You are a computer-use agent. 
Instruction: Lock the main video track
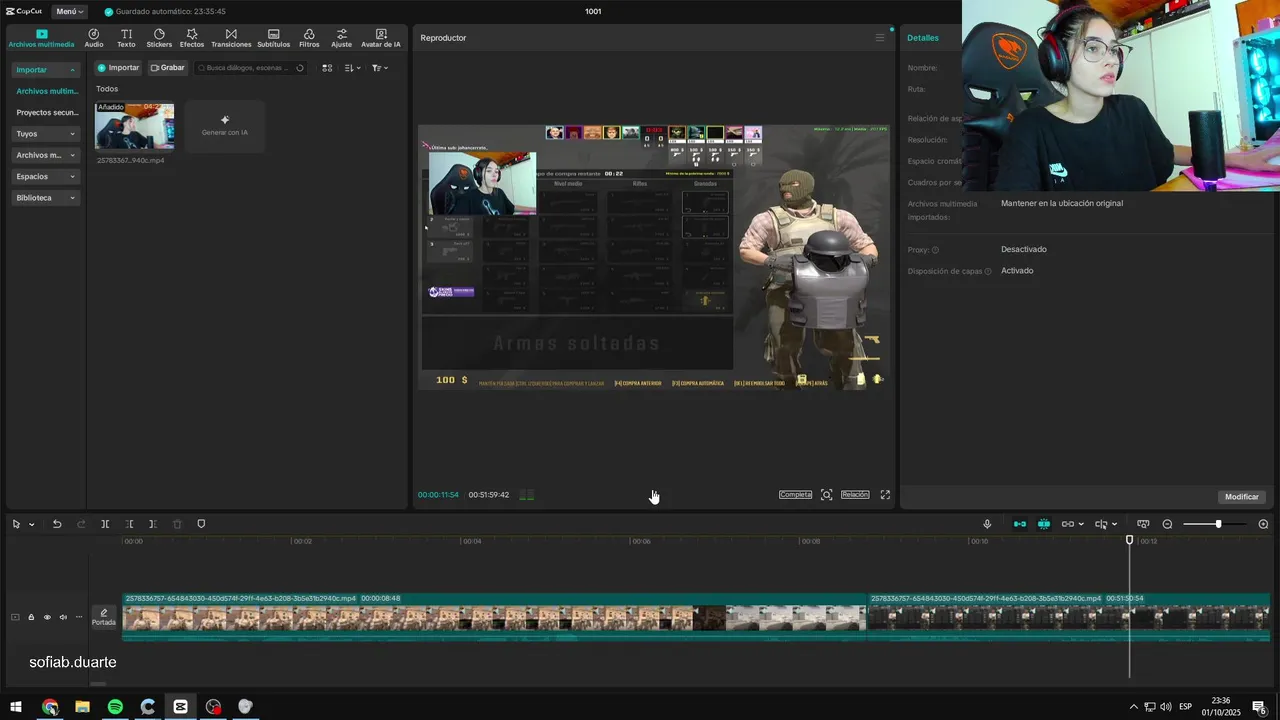(x=31, y=617)
